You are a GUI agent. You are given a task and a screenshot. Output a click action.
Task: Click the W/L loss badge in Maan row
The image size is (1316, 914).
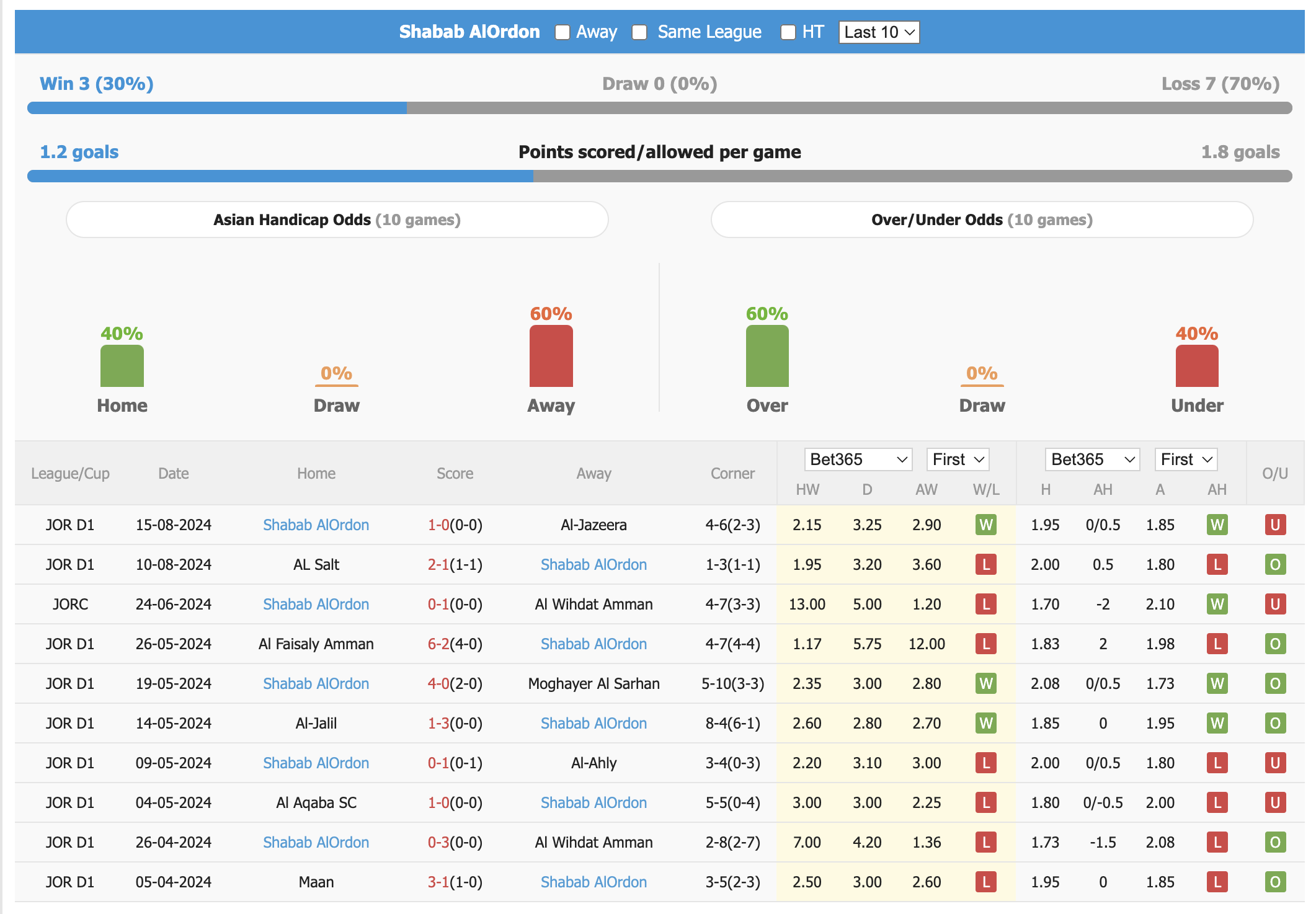tap(986, 882)
